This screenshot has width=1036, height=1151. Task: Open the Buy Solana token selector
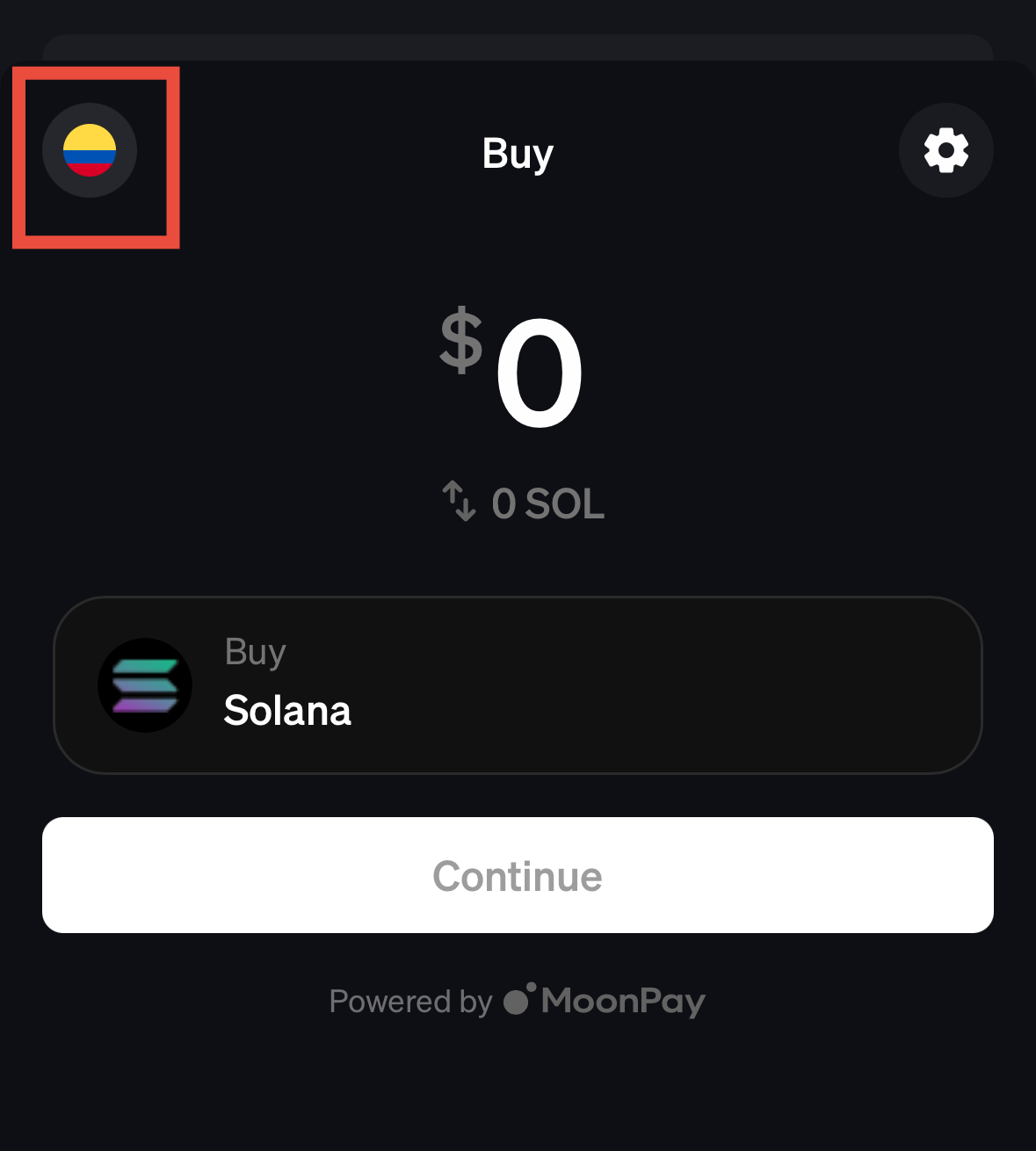coord(518,685)
